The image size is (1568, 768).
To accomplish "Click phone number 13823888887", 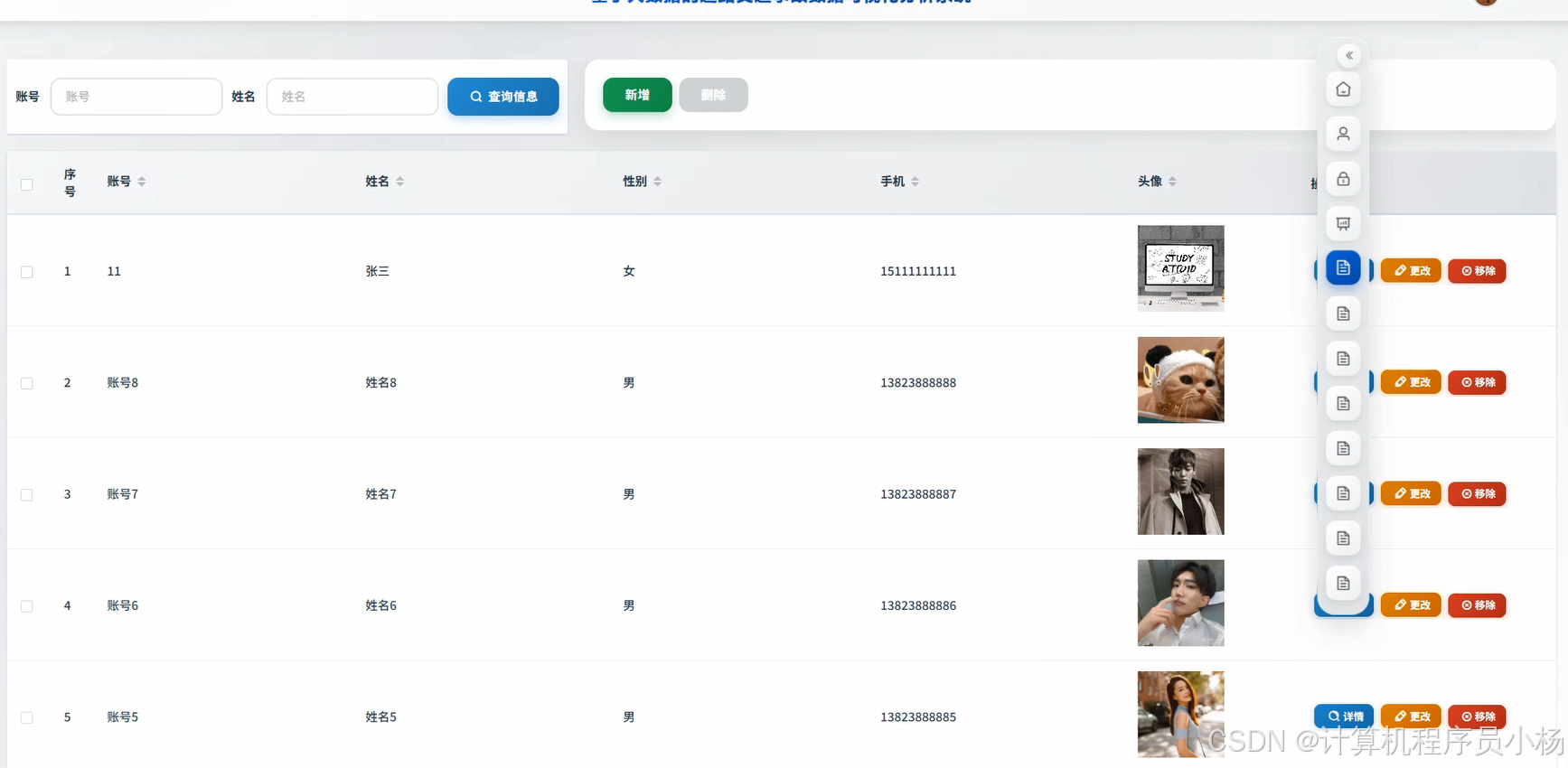I will (918, 494).
